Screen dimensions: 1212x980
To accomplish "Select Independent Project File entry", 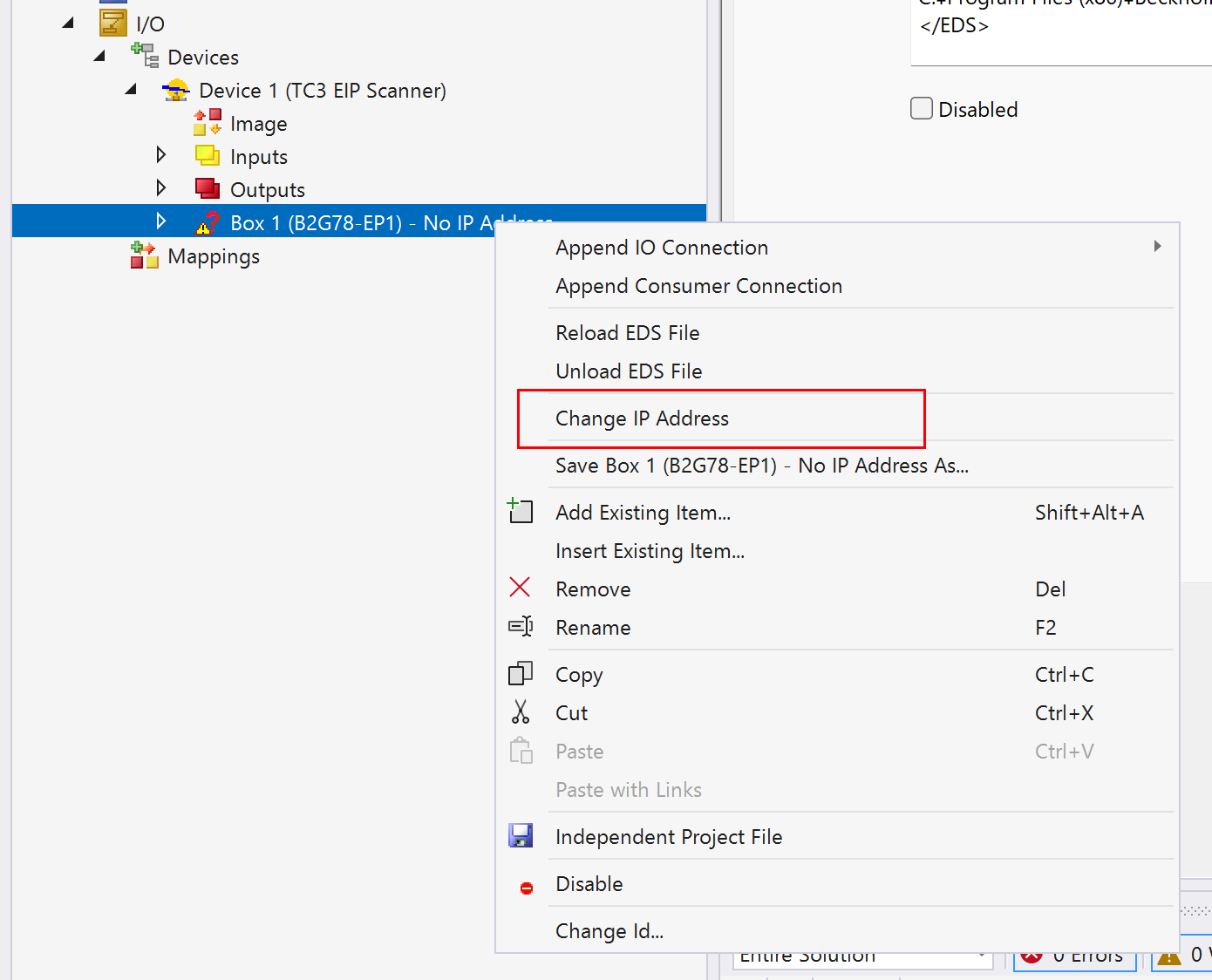I will tap(669, 837).
